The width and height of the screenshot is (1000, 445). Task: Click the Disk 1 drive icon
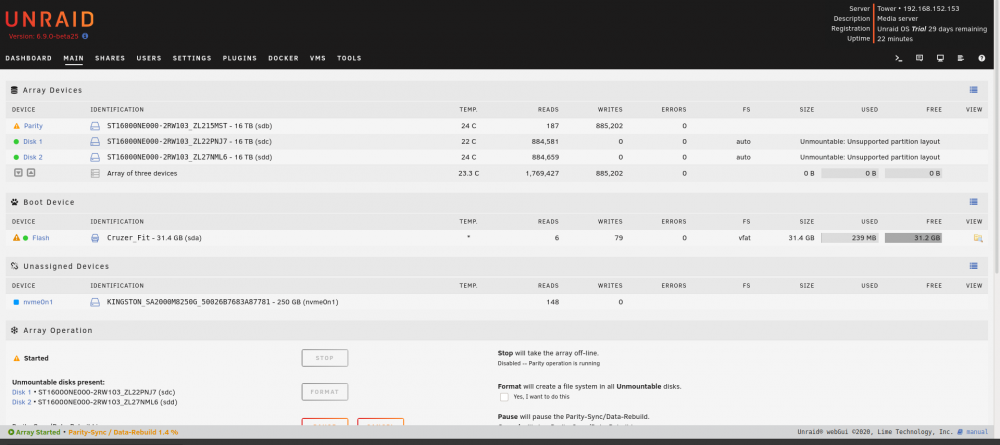(95, 142)
